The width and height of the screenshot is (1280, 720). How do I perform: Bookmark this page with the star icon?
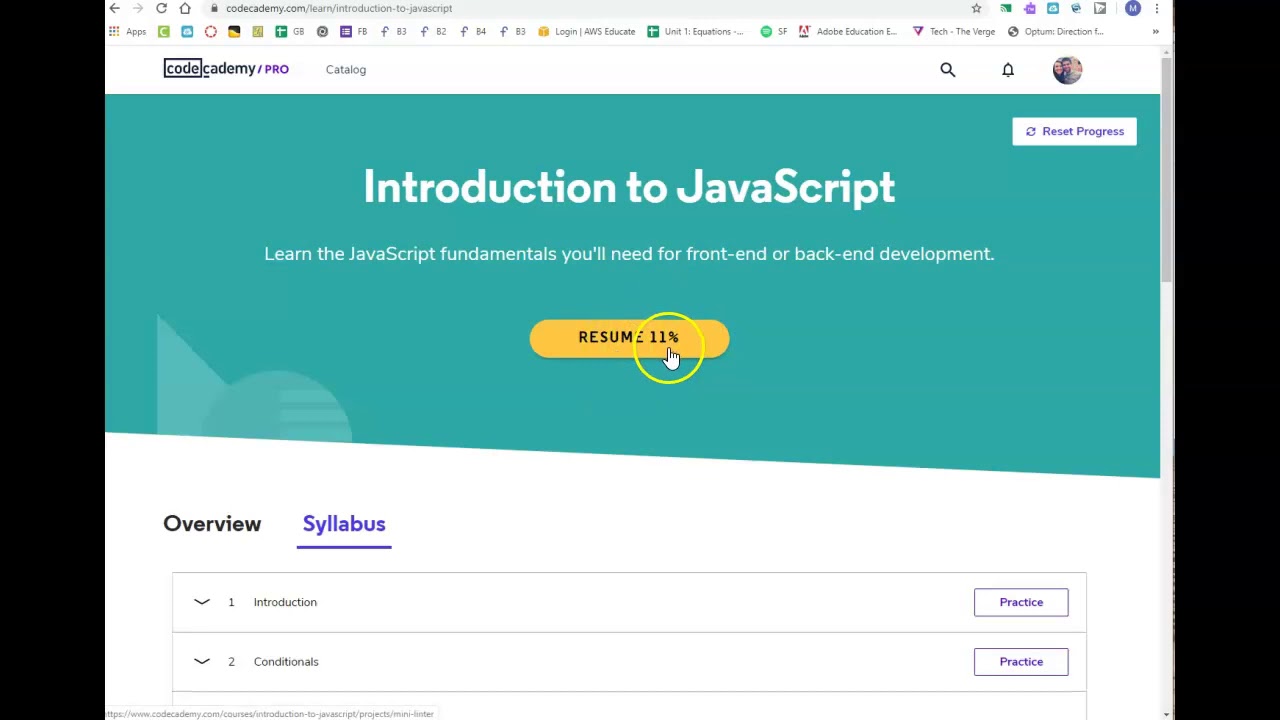[976, 8]
